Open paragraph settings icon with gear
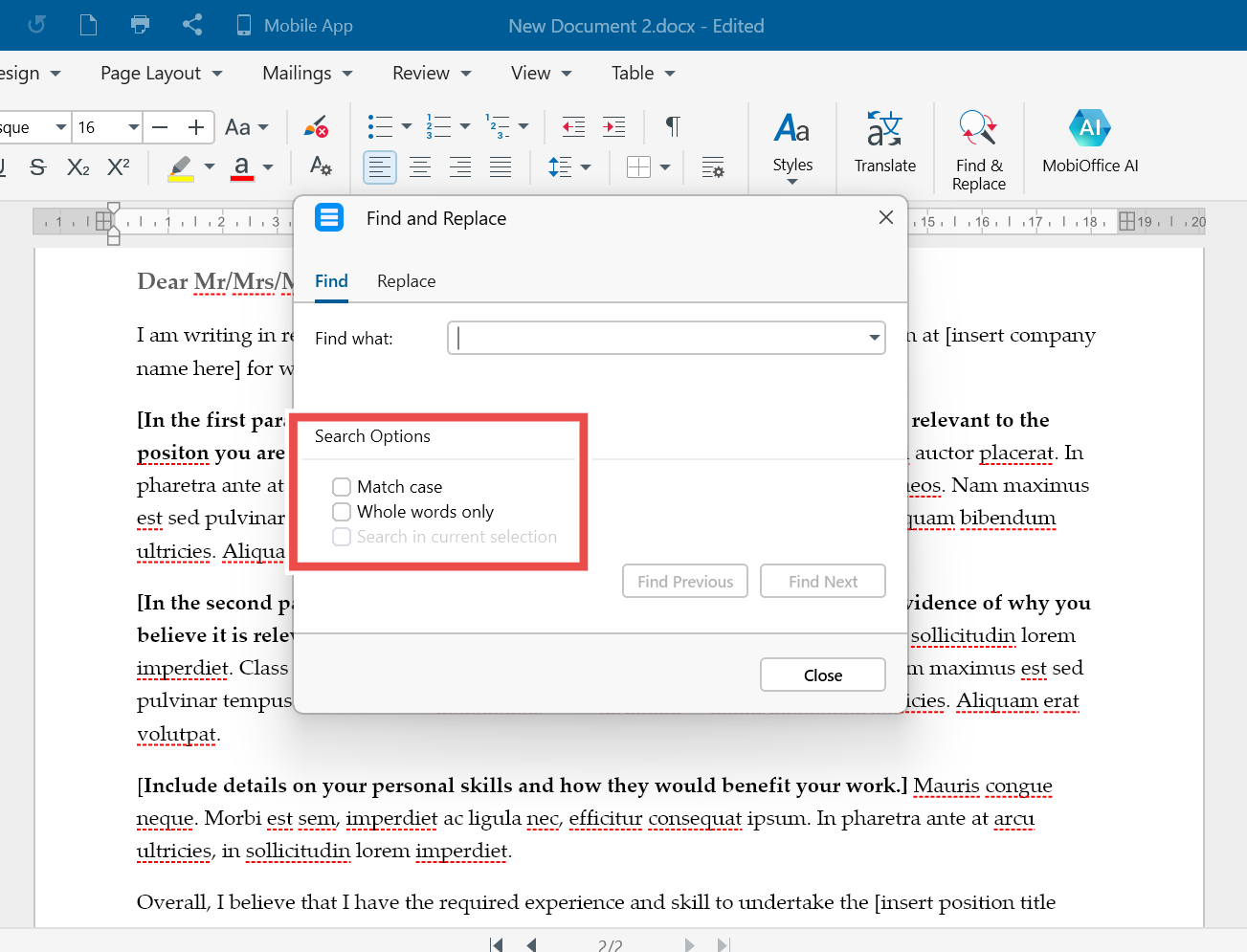This screenshot has height=952, width=1247. pyautogui.click(x=713, y=167)
